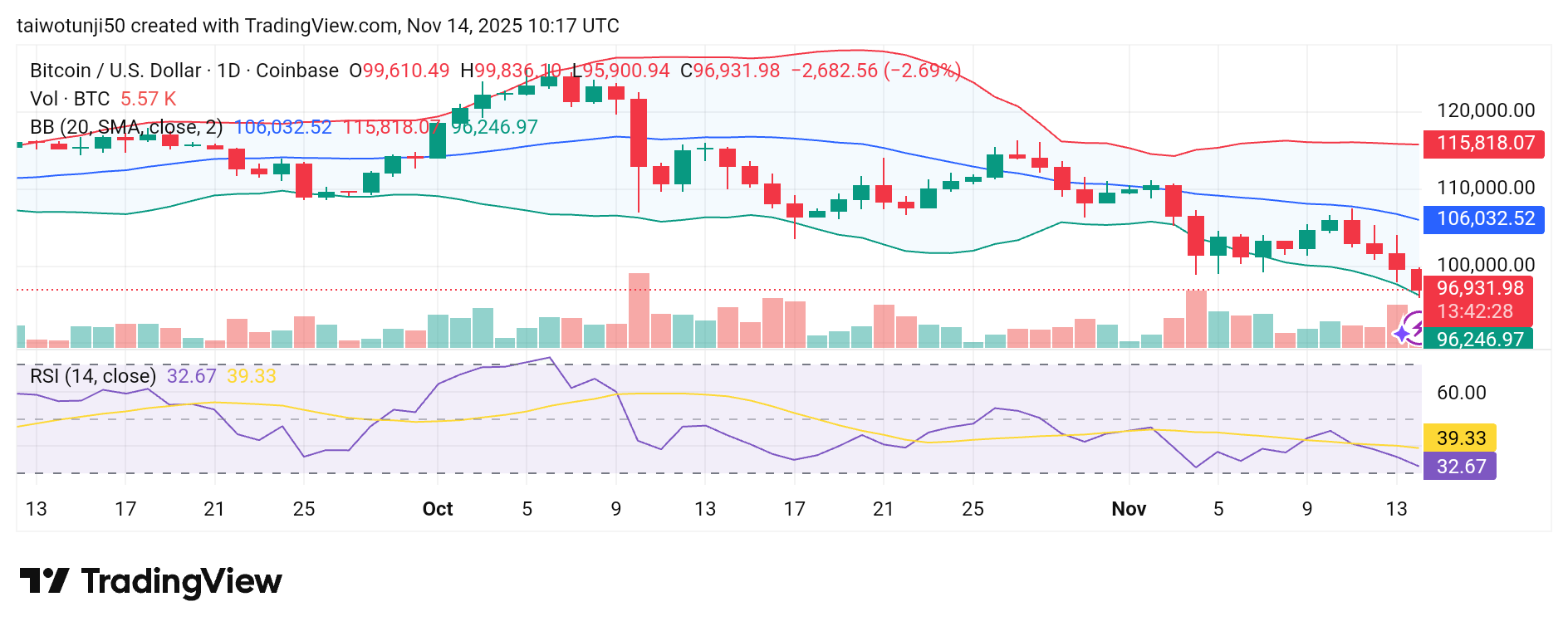Screen dimensions: 1568x631
Task: Click the low value L95,900.94
Action: pyautogui.click(x=620, y=71)
